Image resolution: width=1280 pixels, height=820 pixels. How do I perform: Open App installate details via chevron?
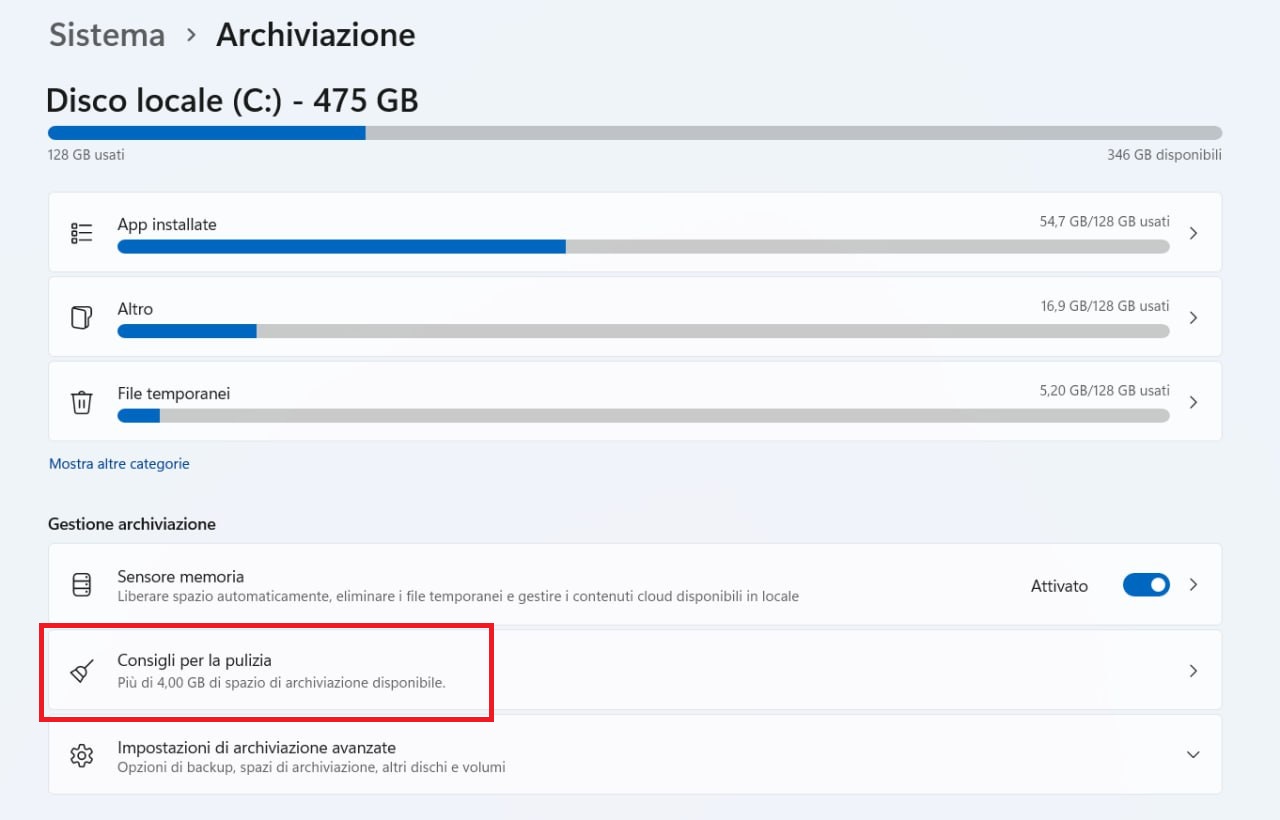click(x=1193, y=233)
